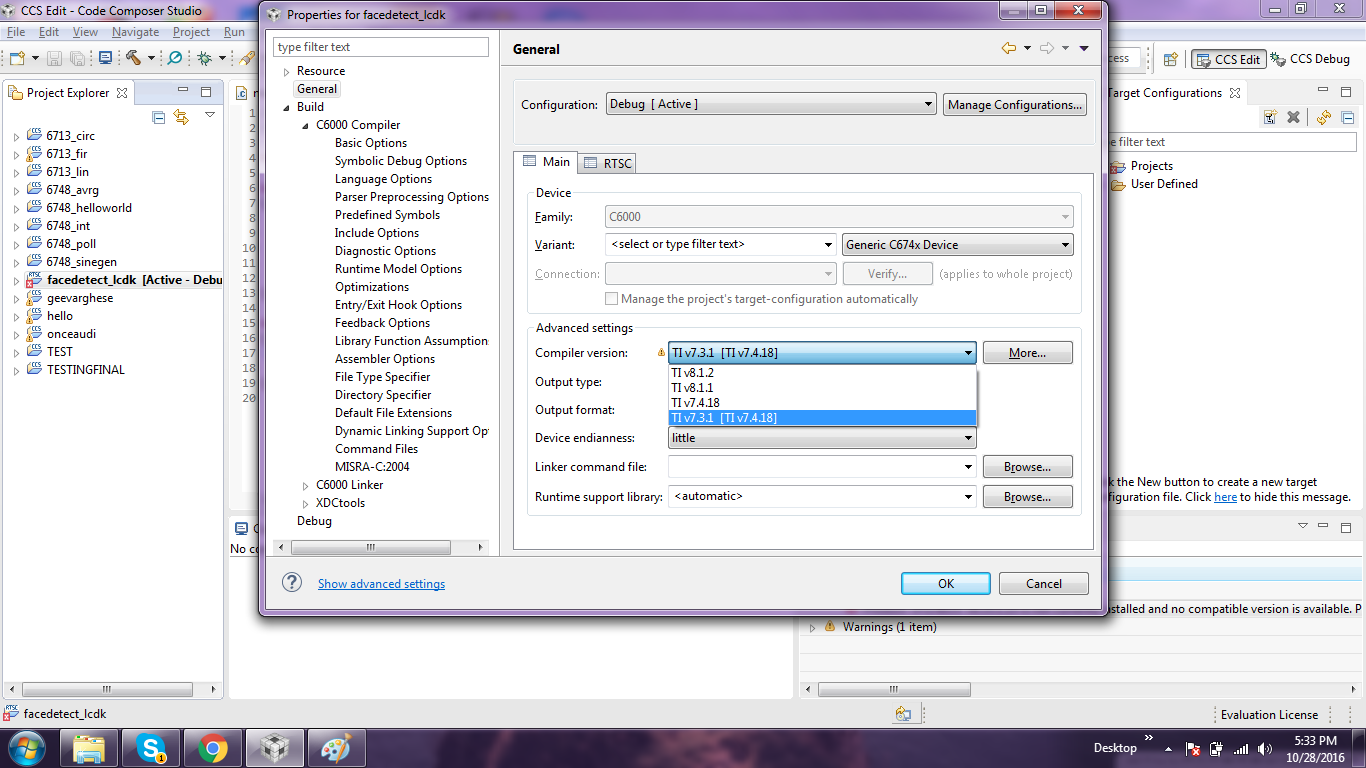Open the Device endianness dropdown
The height and width of the screenshot is (768, 1366).
[822, 438]
